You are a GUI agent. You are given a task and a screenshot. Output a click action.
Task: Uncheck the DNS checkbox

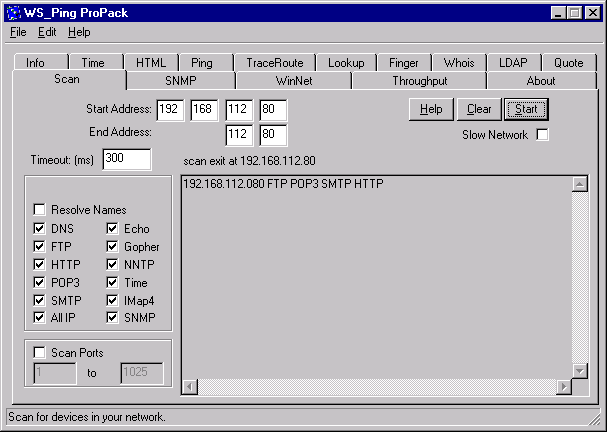(39, 228)
